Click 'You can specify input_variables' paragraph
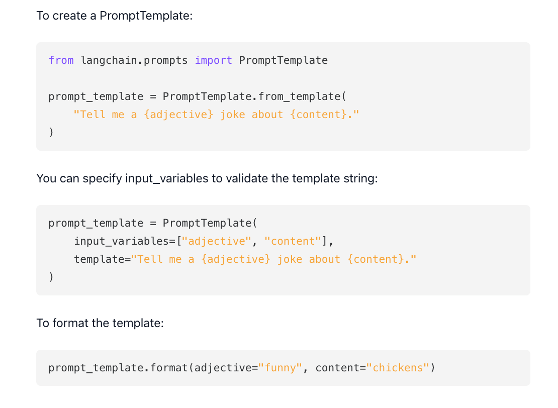This screenshot has height=408, width=558. pos(207,178)
